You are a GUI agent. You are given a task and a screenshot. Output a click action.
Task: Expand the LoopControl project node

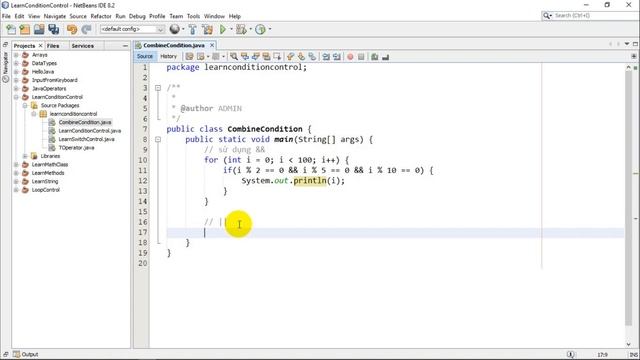[16, 190]
